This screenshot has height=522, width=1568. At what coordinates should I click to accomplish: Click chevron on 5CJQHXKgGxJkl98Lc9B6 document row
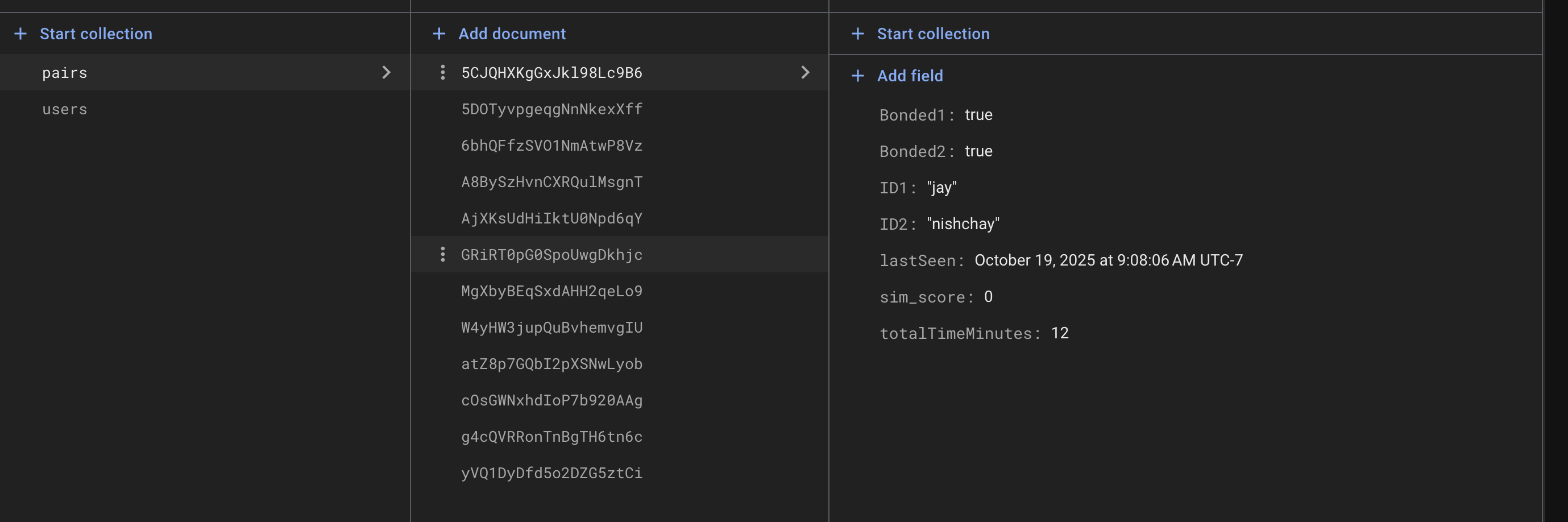(x=804, y=72)
